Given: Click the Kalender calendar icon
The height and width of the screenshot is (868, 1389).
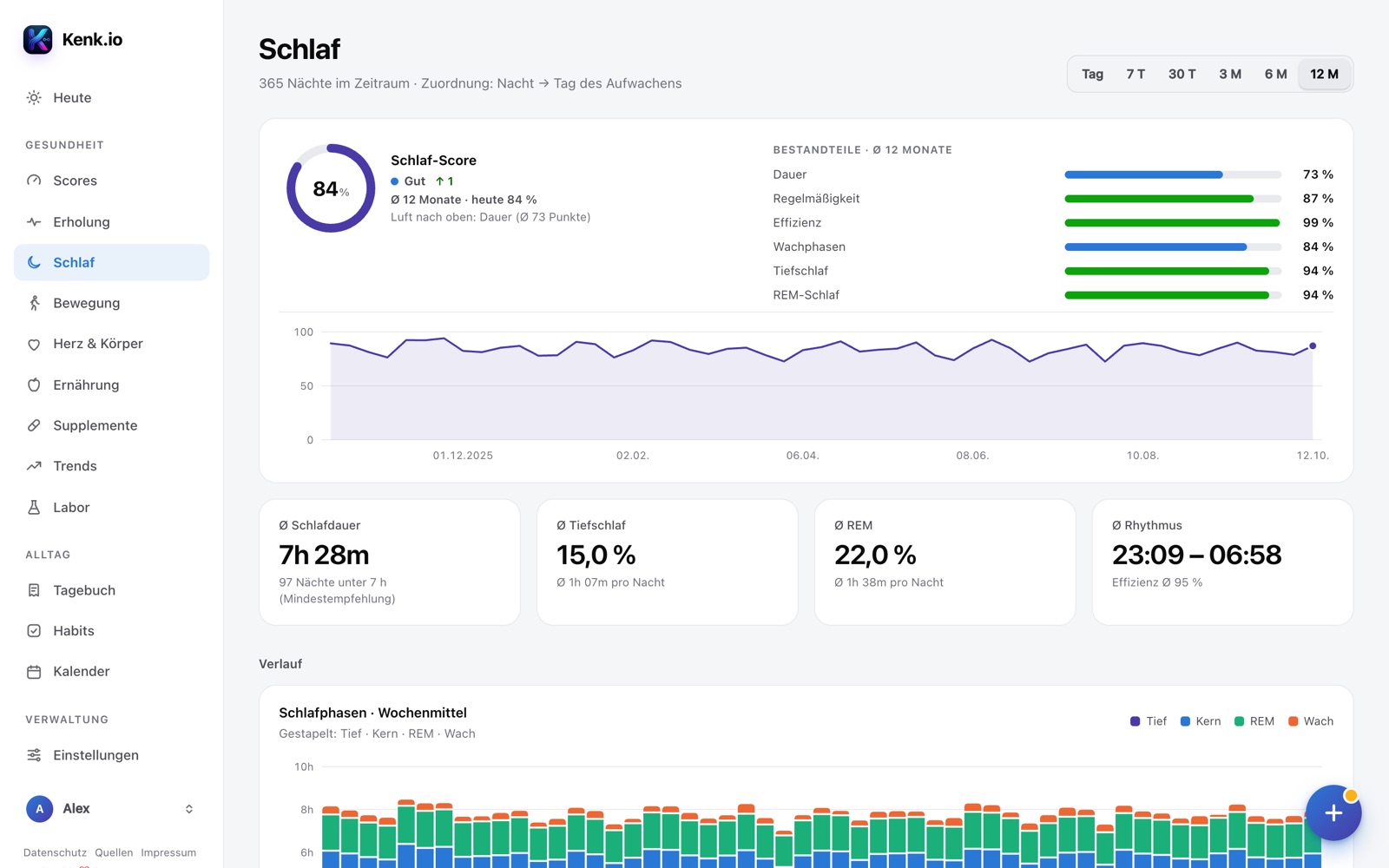Looking at the screenshot, I should tap(34, 672).
